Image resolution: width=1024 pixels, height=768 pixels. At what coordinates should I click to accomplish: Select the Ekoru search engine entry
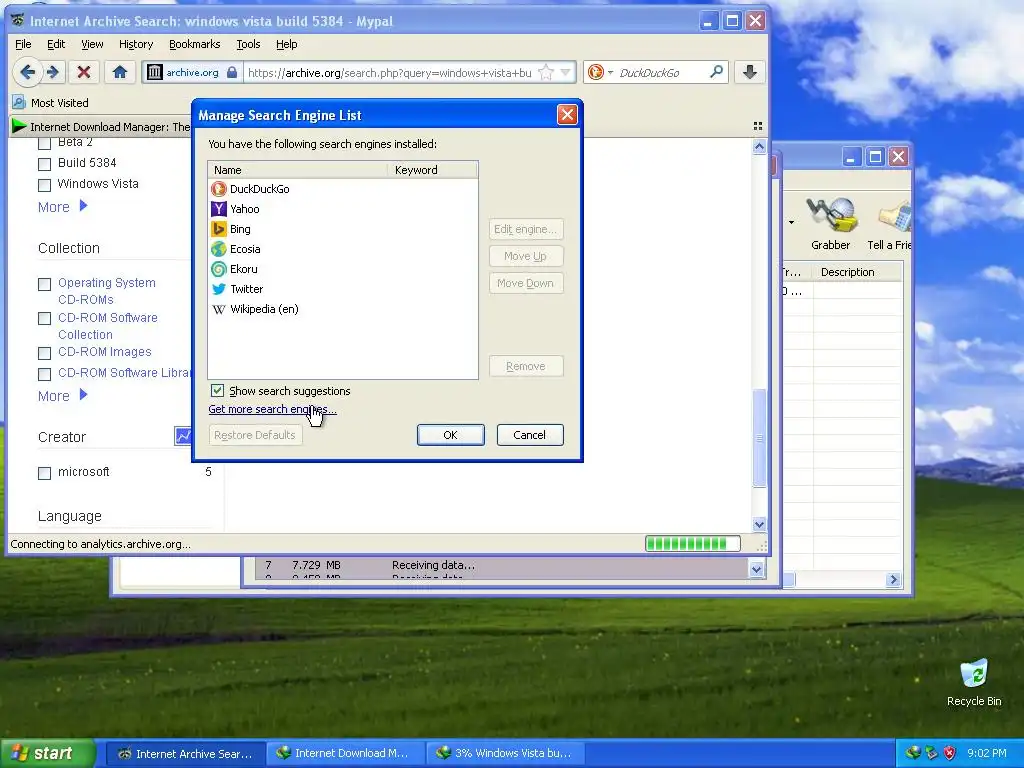pyautogui.click(x=343, y=269)
